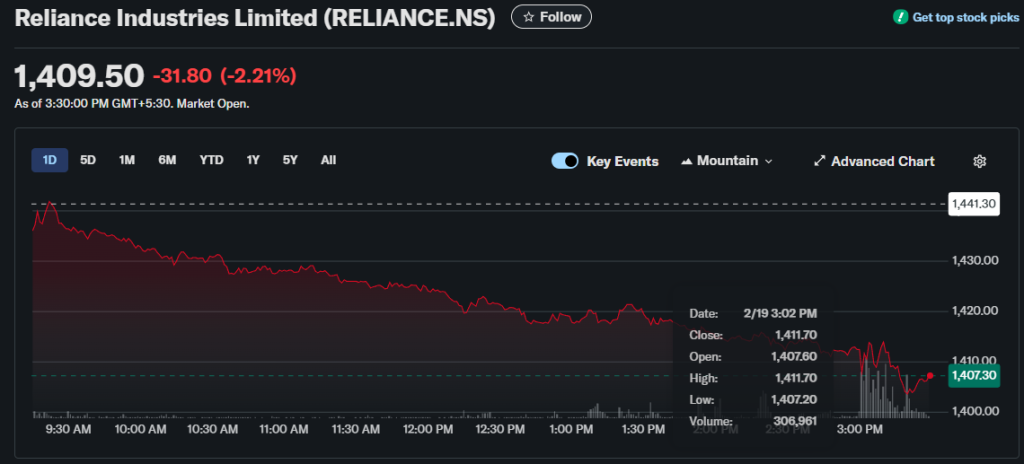Click the 1,441.30 previous close label
The width and height of the screenshot is (1024, 464).
pos(973,204)
